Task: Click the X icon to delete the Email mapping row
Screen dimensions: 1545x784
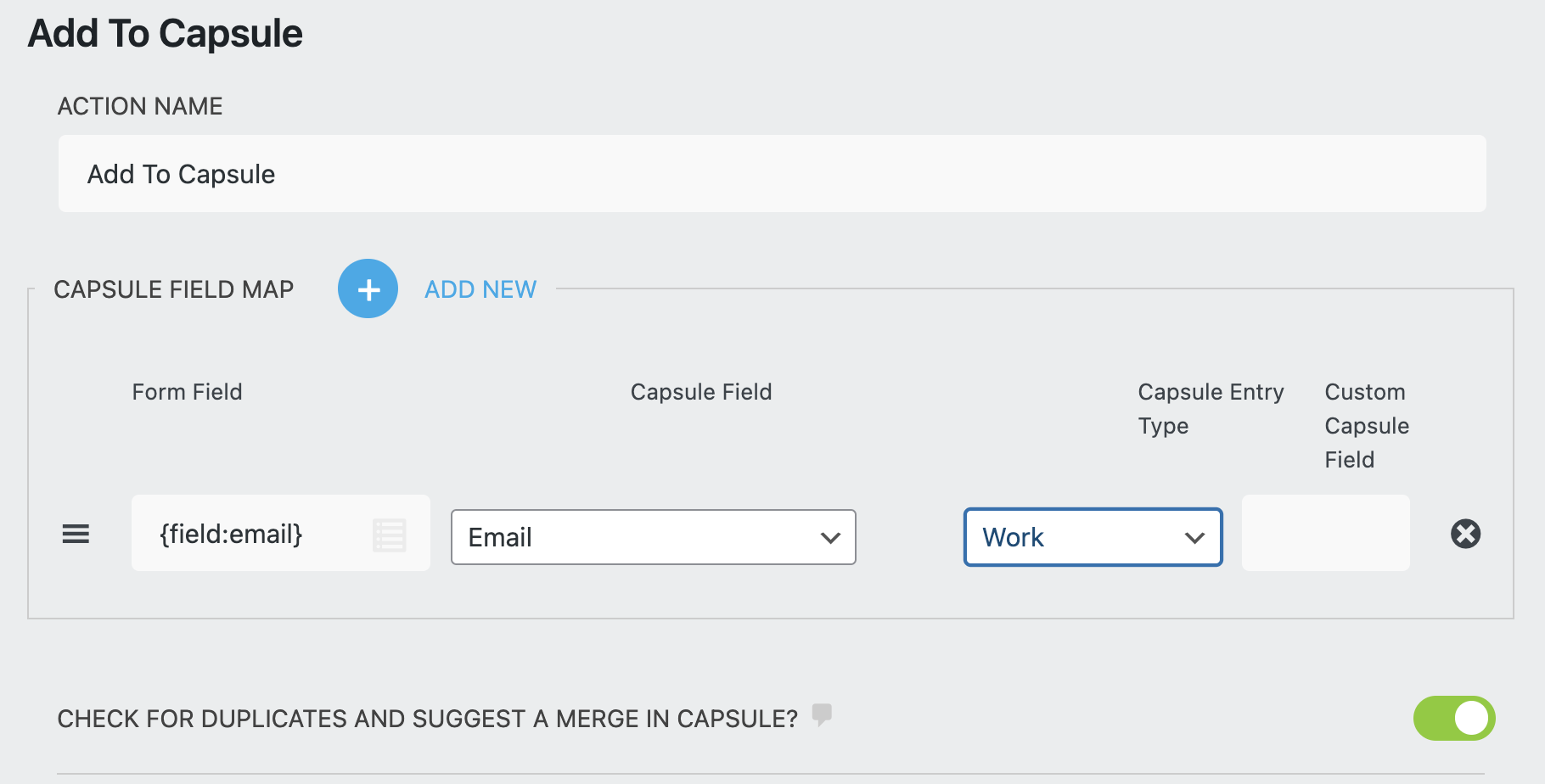Action: tap(1466, 534)
